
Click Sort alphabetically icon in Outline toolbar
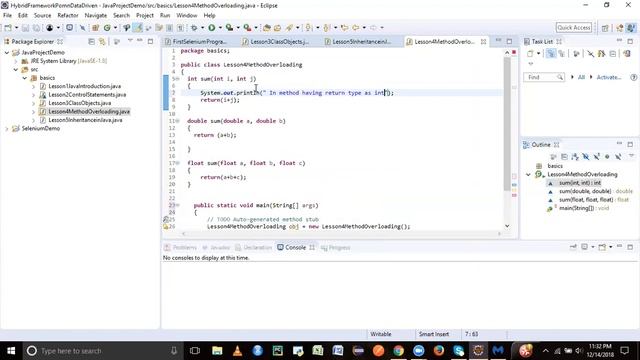click(575, 157)
